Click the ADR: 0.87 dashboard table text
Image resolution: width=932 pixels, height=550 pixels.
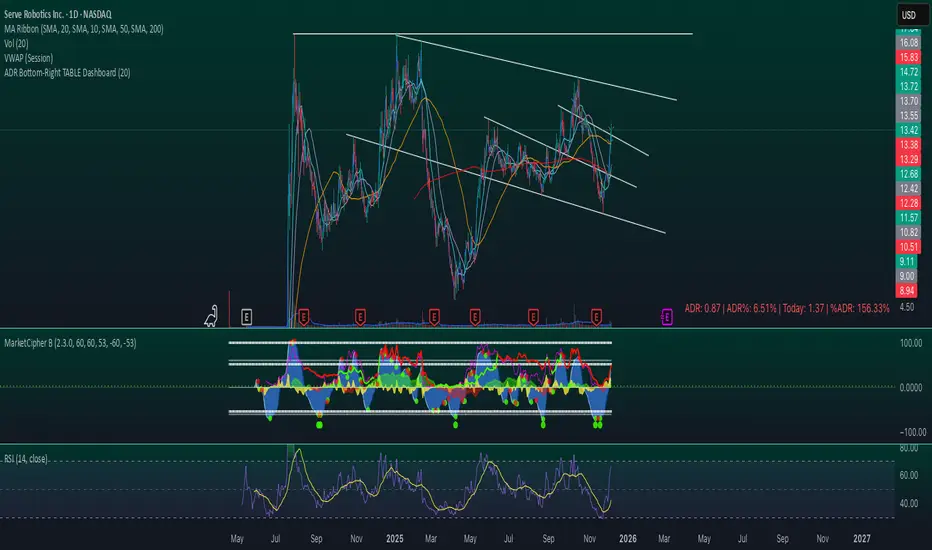787,308
